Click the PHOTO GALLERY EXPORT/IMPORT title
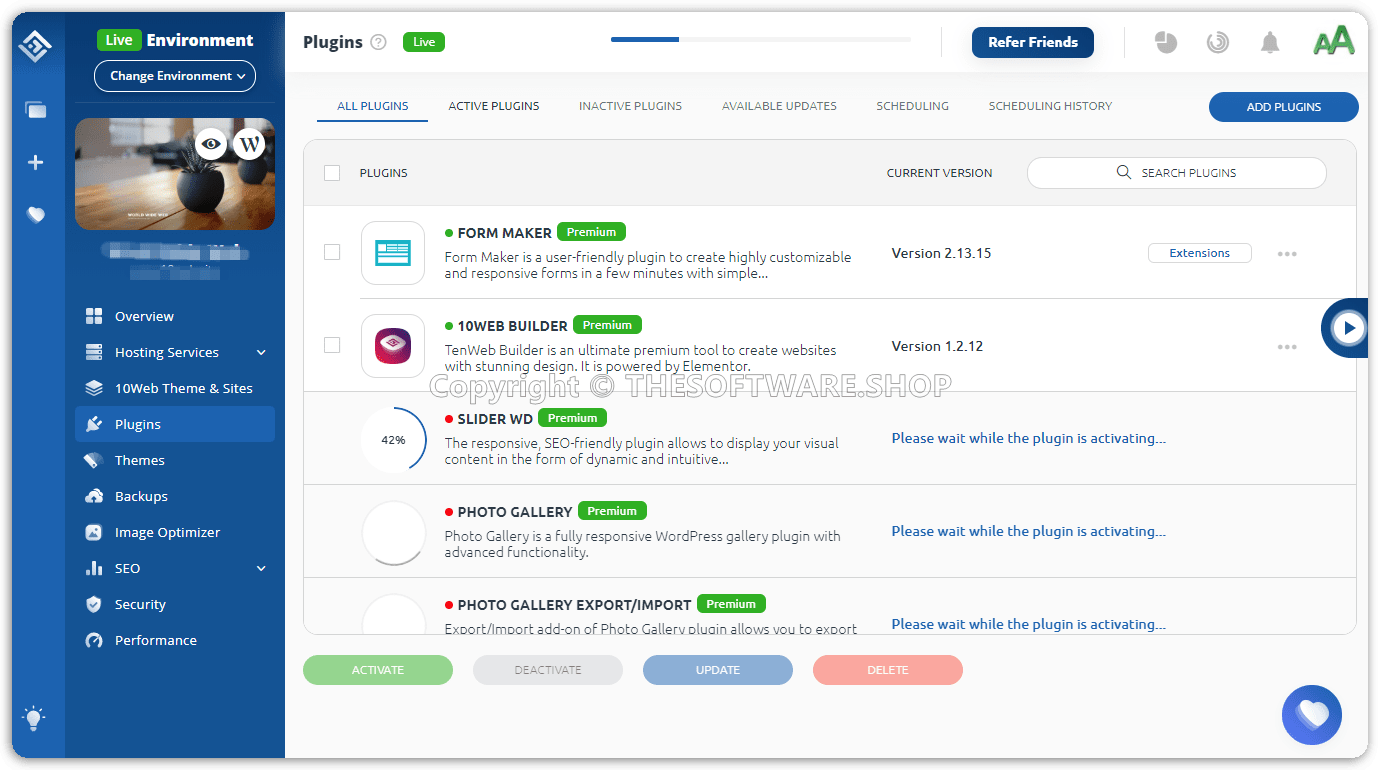Image resolution: width=1380 pixels, height=770 pixels. click(x=574, y=605)
